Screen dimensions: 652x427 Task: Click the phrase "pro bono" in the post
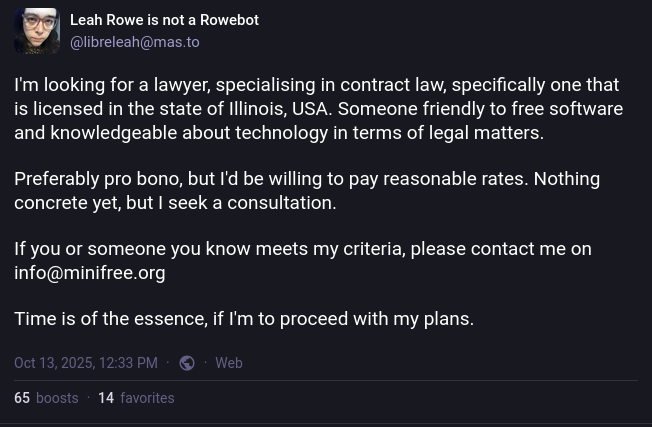[x=143, y=179]
